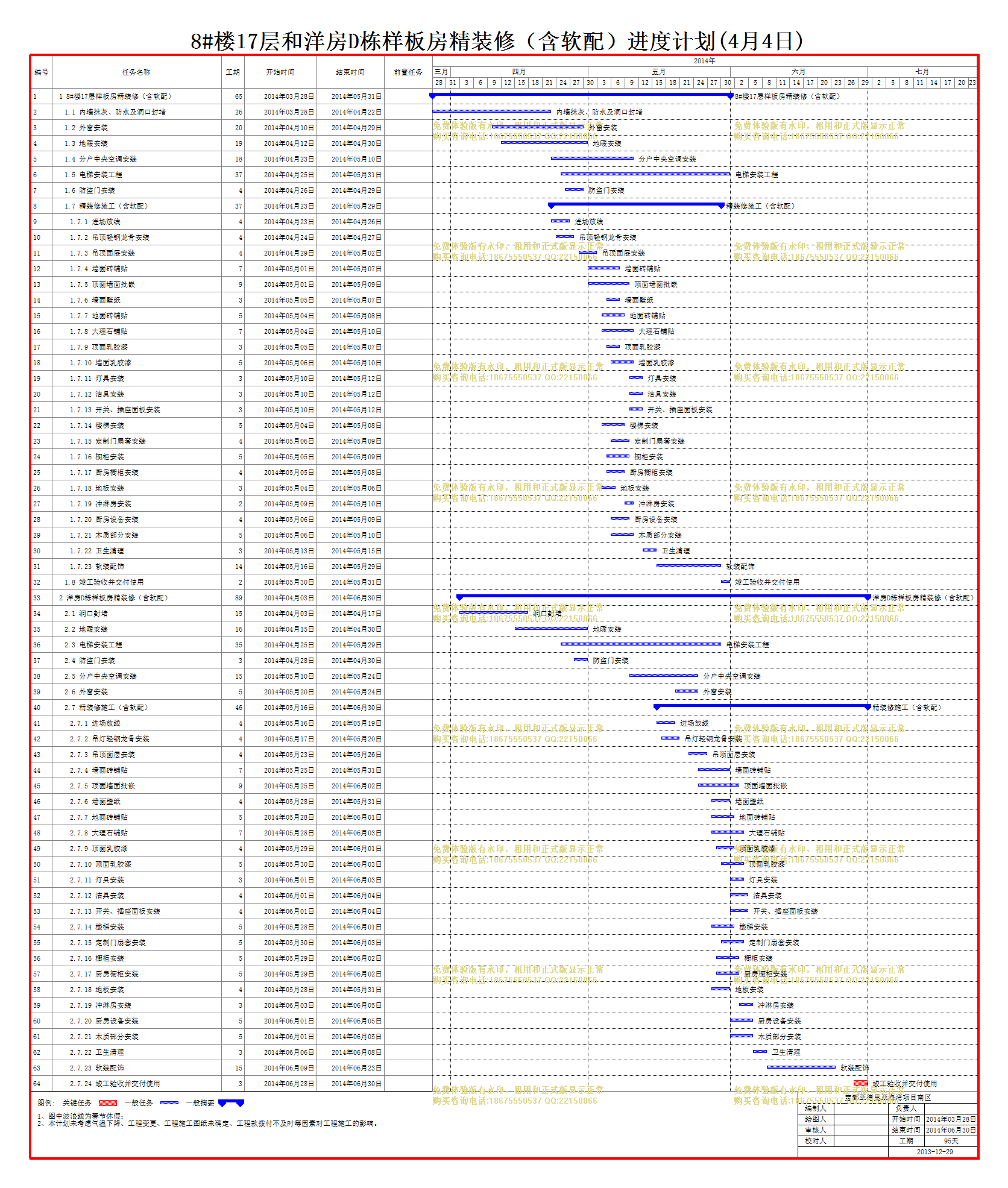Click the summary Gantt bar of task 1 8#楼17层样板房精装修
The height and width of the screenshot is (1188, 1008).
[x=581, y=95]
